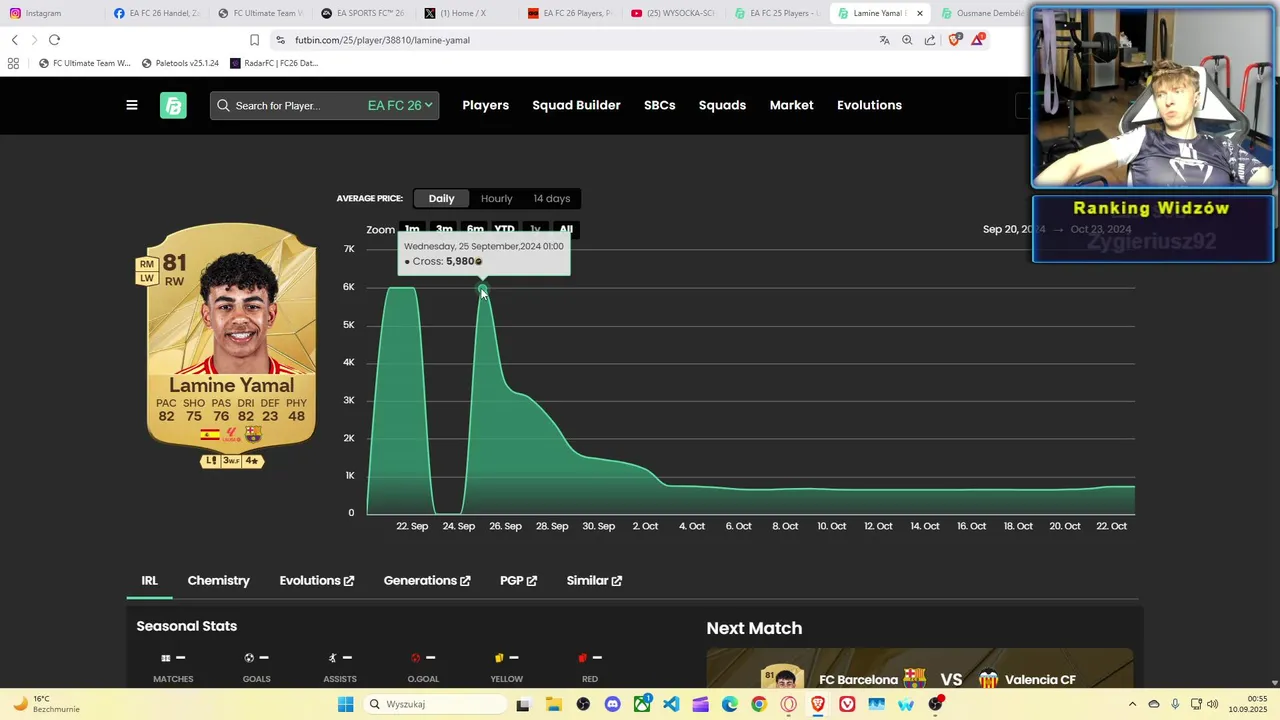Open Brave Shields lion icon

point(954,40)
